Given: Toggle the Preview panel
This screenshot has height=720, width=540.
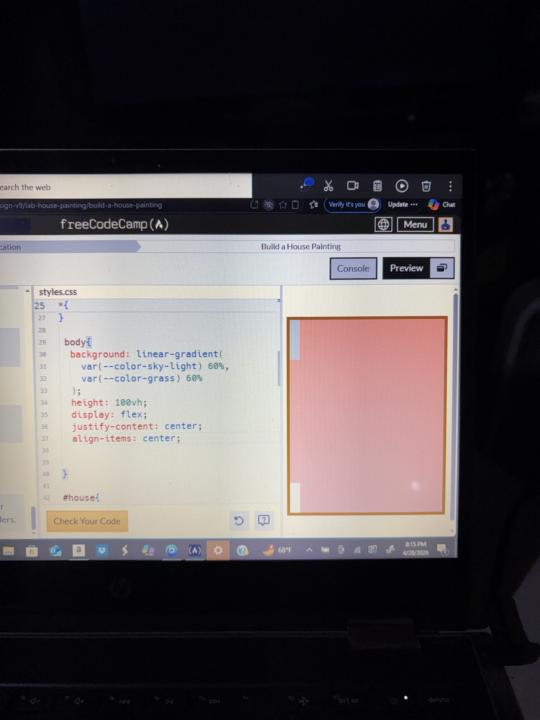Looking at the screenshot, I should 406,268.
